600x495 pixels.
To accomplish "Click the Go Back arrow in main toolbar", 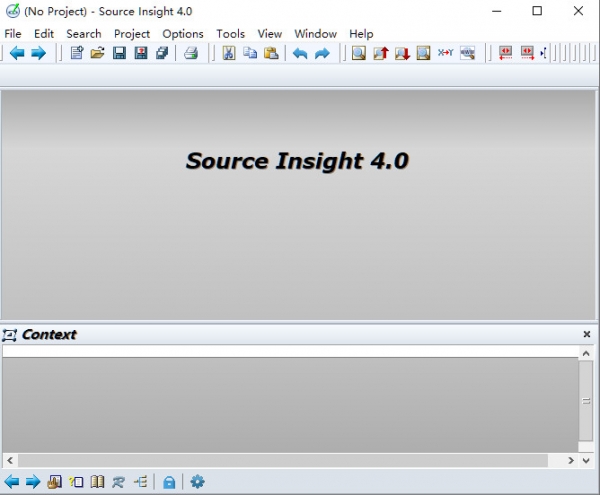I will [17, 53].
